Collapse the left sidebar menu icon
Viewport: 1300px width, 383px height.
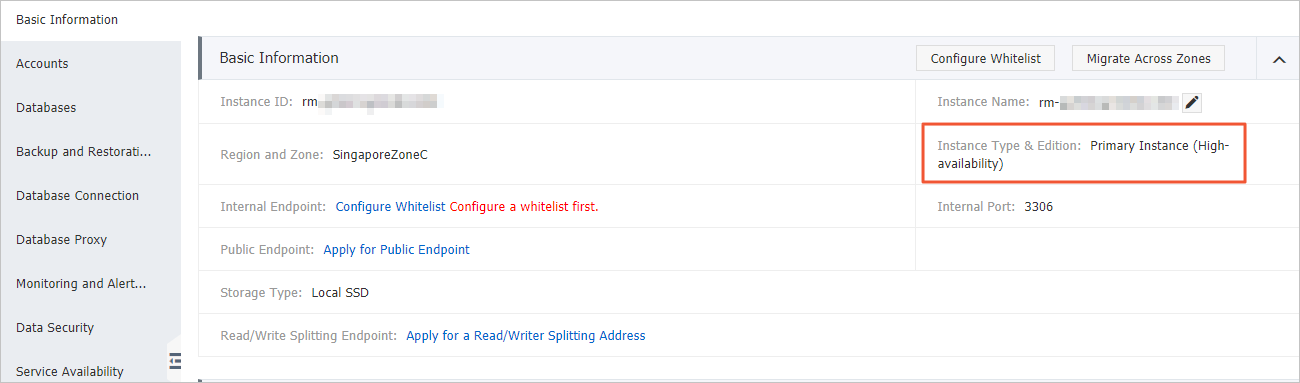coord(174,359)
